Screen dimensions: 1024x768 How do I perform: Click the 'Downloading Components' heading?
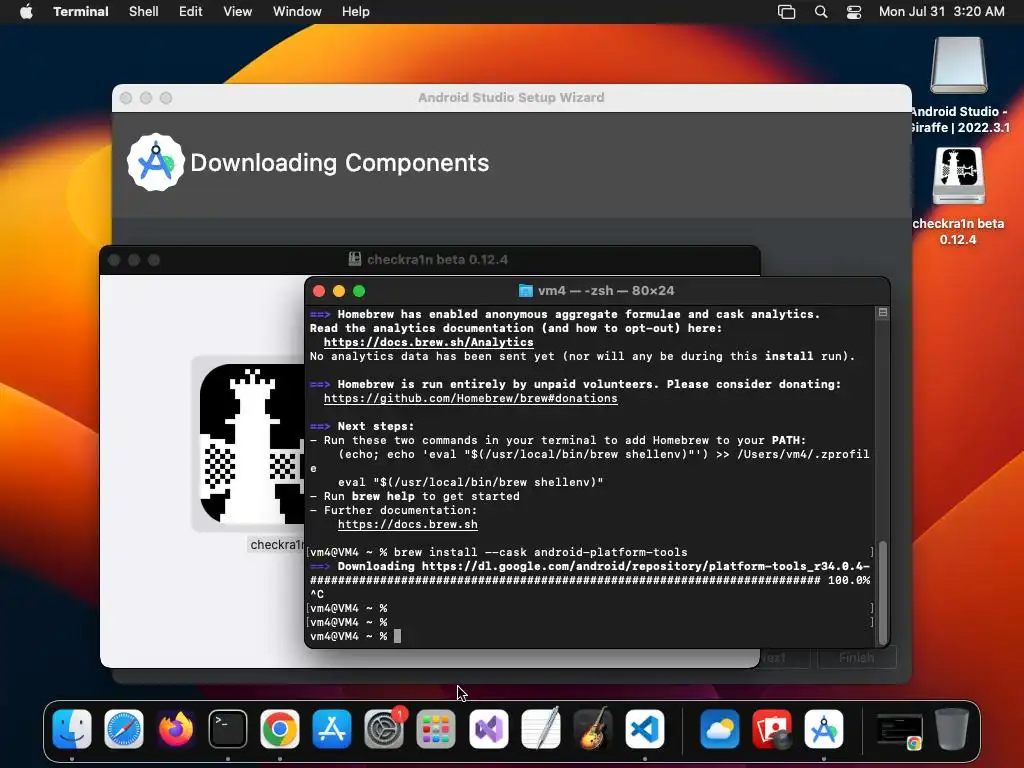pyautogui.click(x=340, y=163)
